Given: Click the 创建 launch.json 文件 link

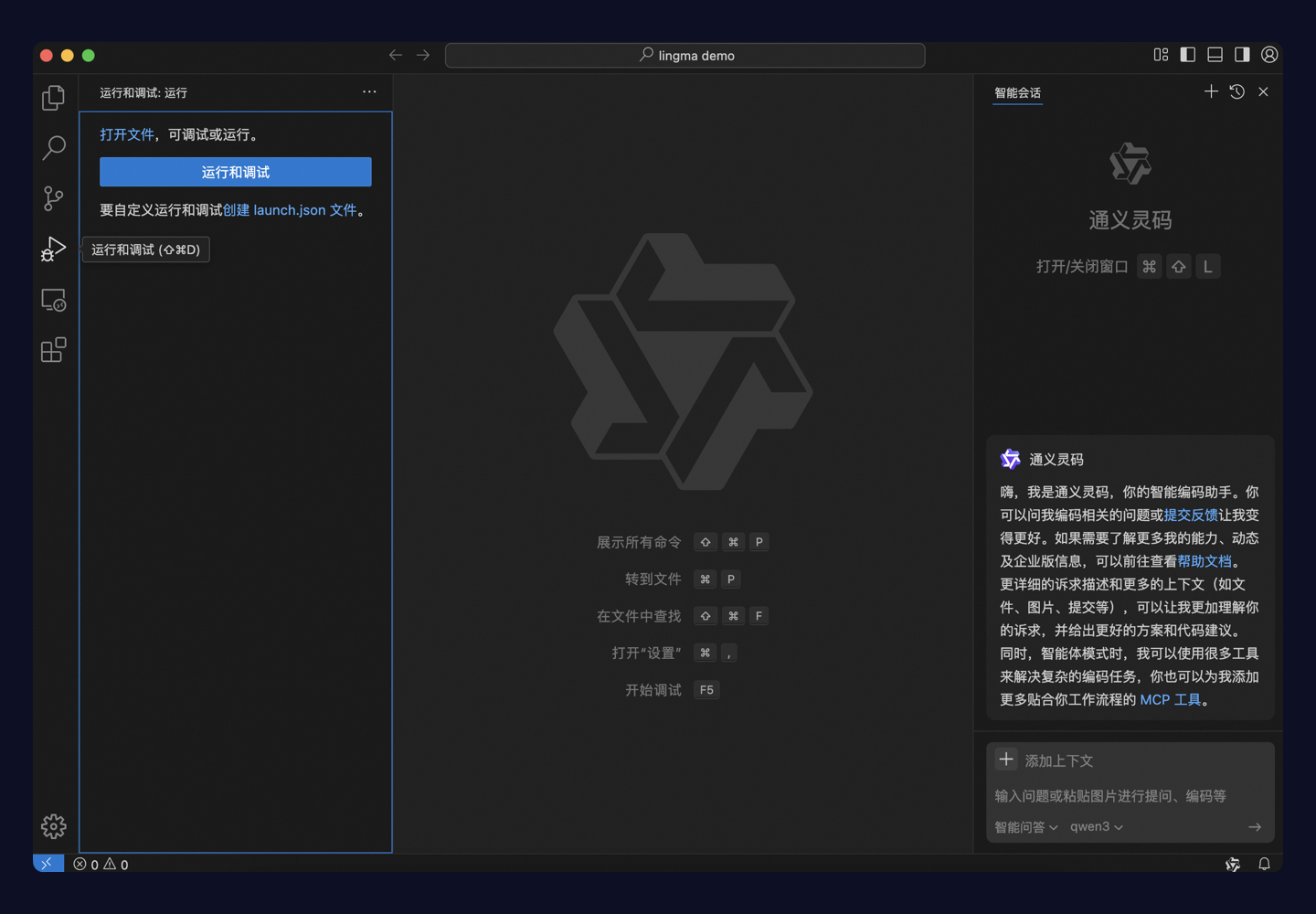Looking at the screenshot, I should (290, 210).
